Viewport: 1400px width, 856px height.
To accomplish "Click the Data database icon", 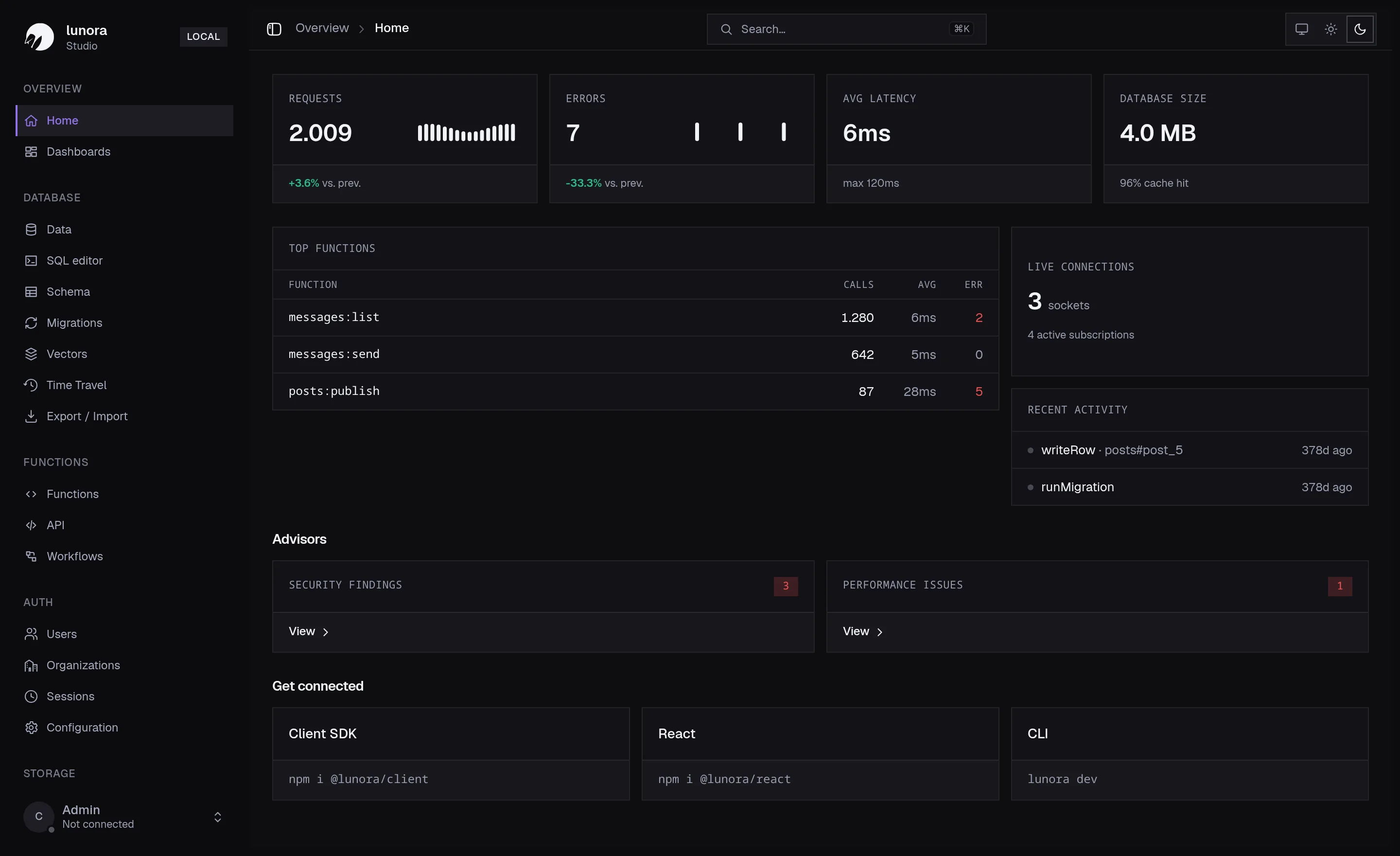I will (31, 230).
